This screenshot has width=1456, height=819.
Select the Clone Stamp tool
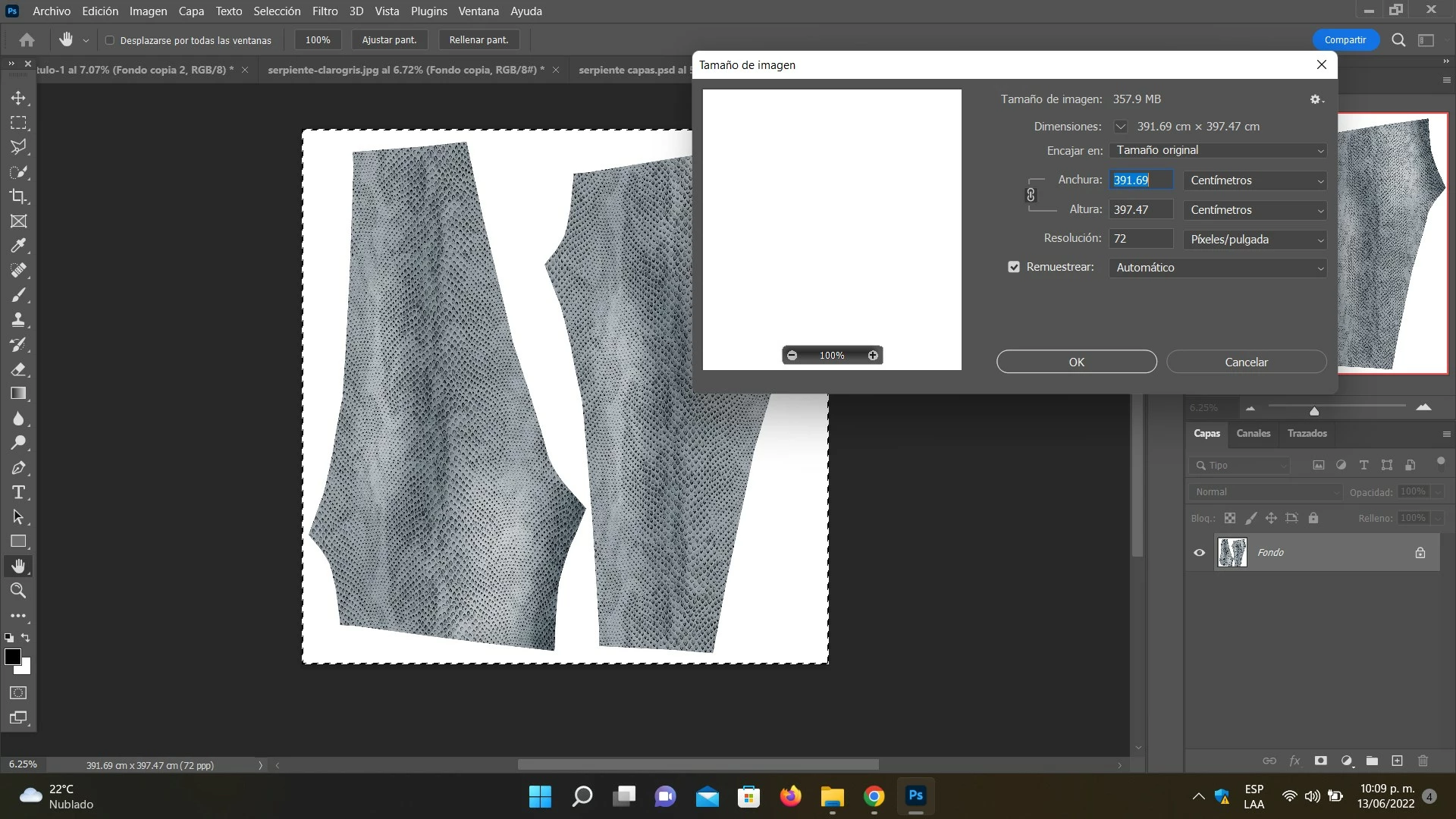coord(18,319)
